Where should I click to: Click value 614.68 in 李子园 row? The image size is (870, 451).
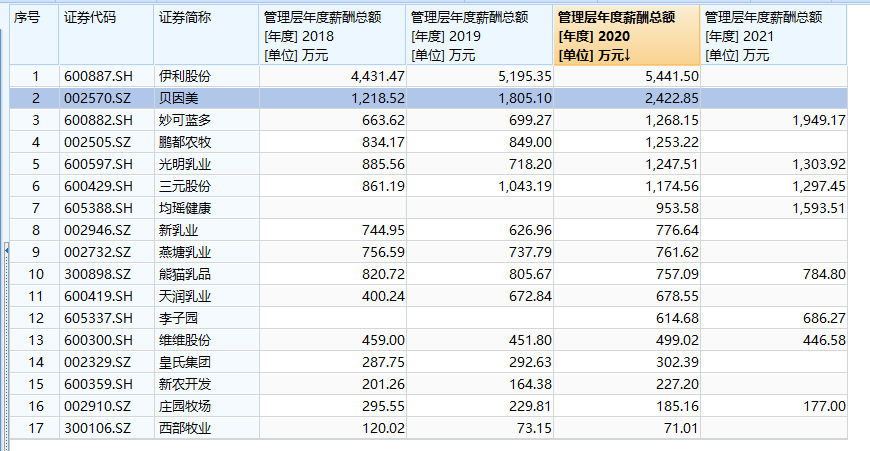click(x=677, y=318)
